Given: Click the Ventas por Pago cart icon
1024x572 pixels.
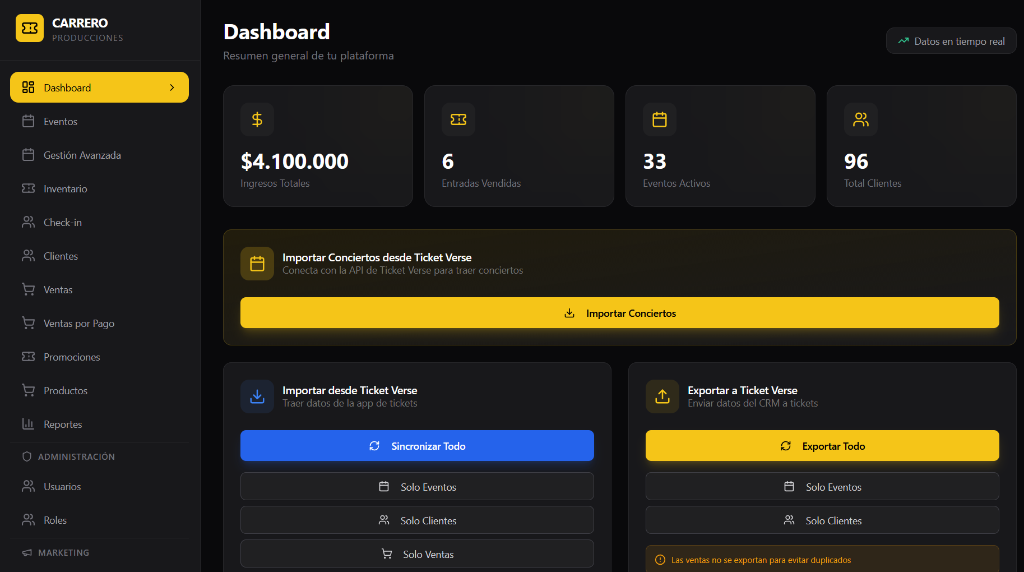Looking at the screenshot, I should pyautogui.click(x=28, y=323).
